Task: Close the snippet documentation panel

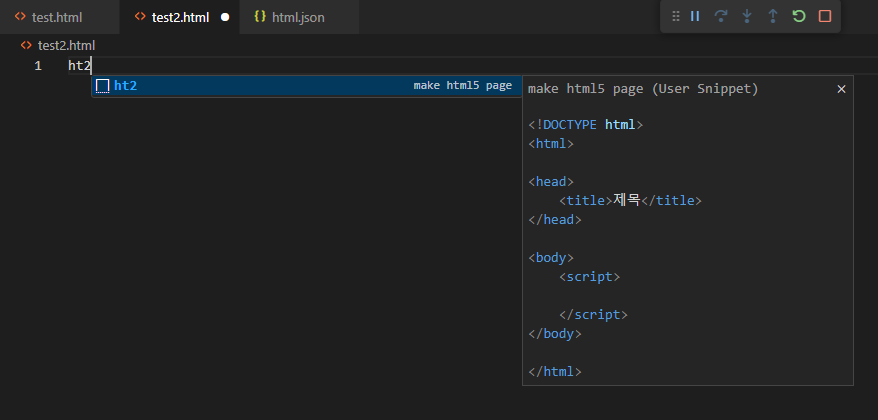Action: tap(841, 89)
